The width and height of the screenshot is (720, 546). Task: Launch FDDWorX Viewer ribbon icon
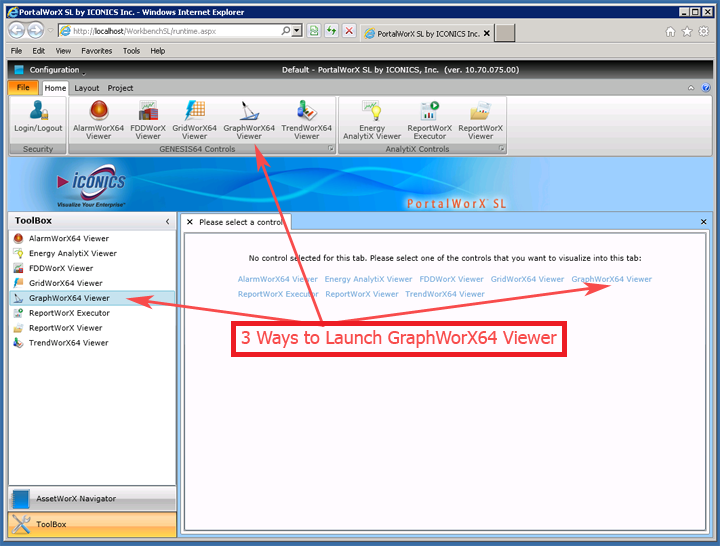click(x=148, y=119)
